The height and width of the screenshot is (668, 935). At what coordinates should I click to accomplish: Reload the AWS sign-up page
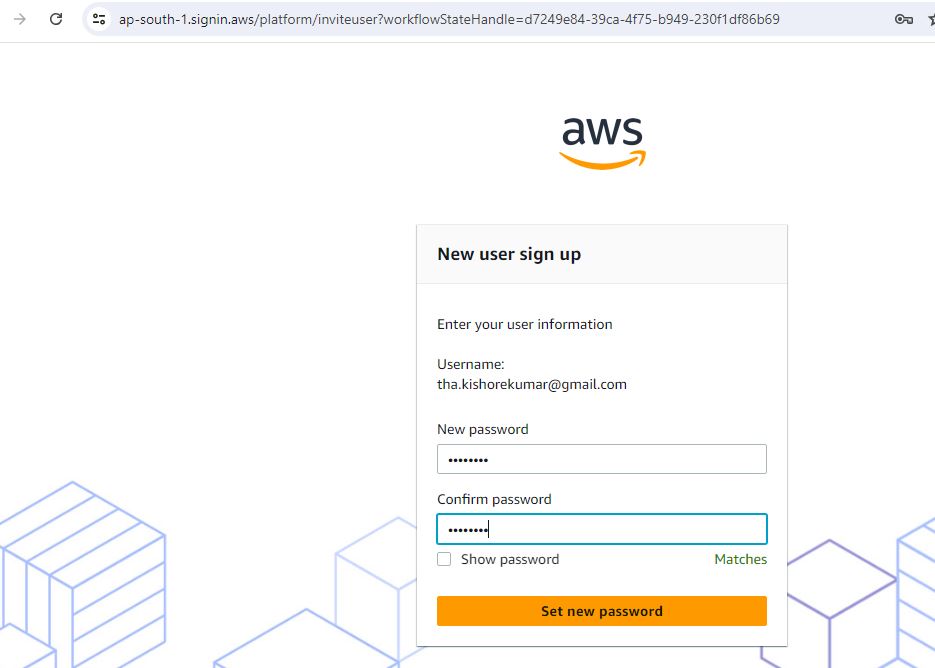[x=56, y=19]
